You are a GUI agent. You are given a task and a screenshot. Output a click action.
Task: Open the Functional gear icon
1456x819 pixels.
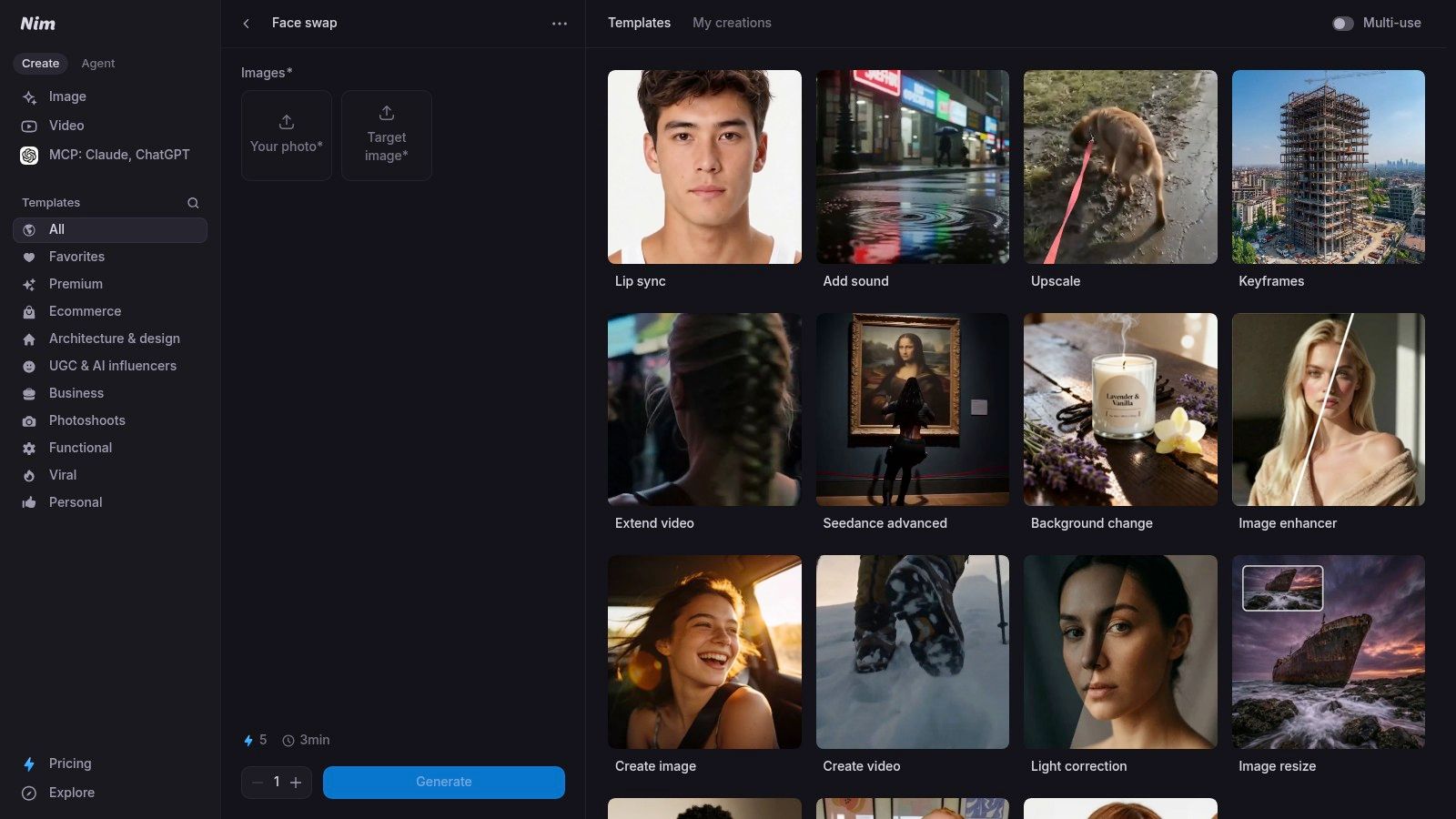(29, 449)
